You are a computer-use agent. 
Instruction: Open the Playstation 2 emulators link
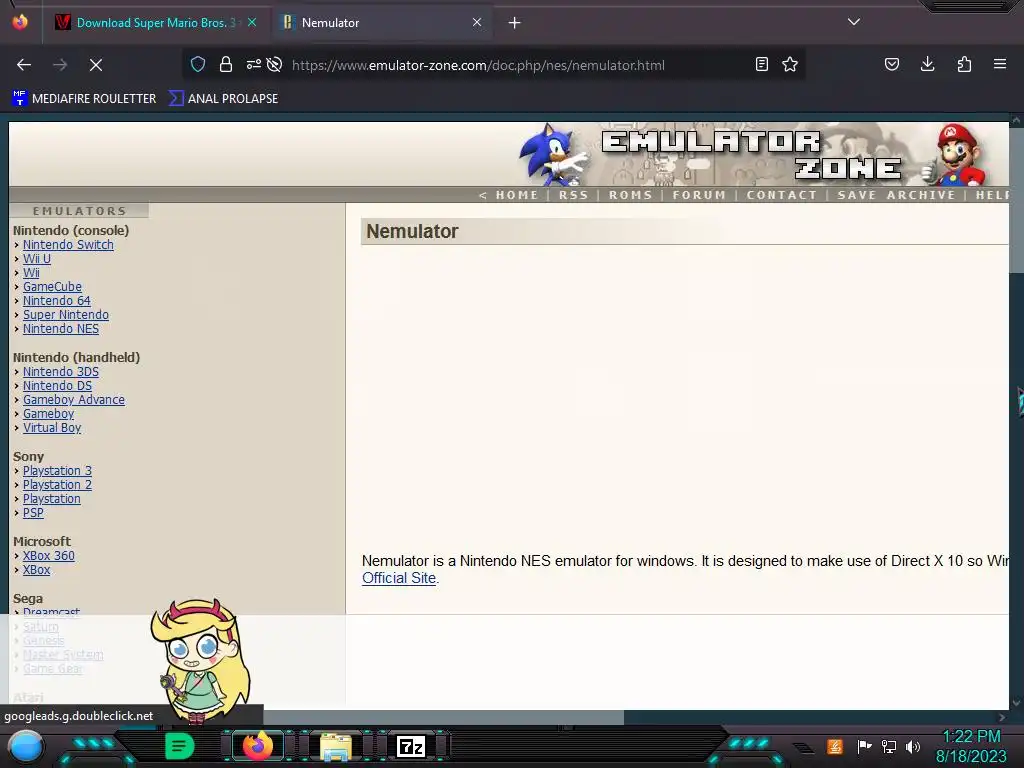(57, 485)
